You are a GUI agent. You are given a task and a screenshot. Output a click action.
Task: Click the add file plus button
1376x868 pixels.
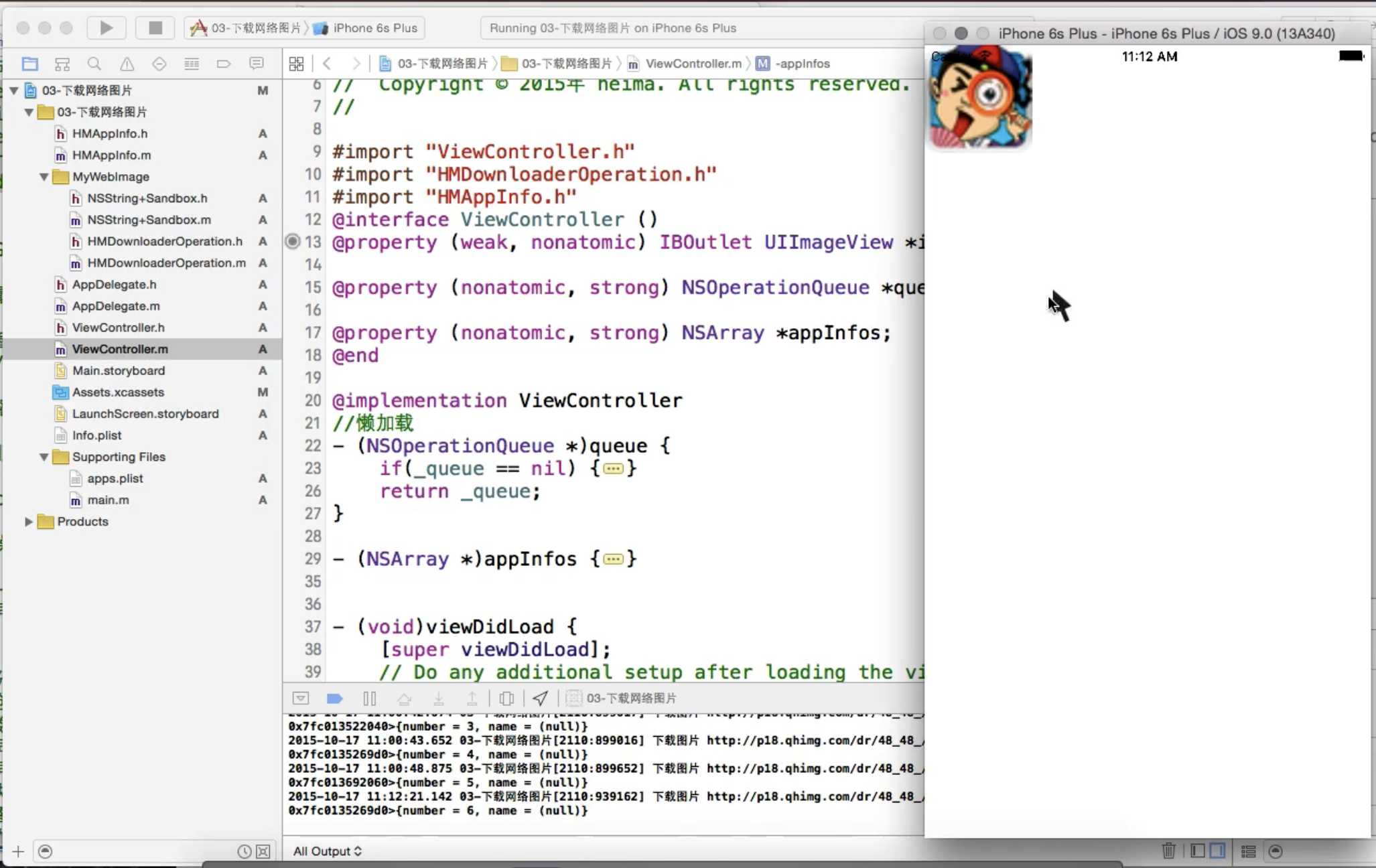18,851
